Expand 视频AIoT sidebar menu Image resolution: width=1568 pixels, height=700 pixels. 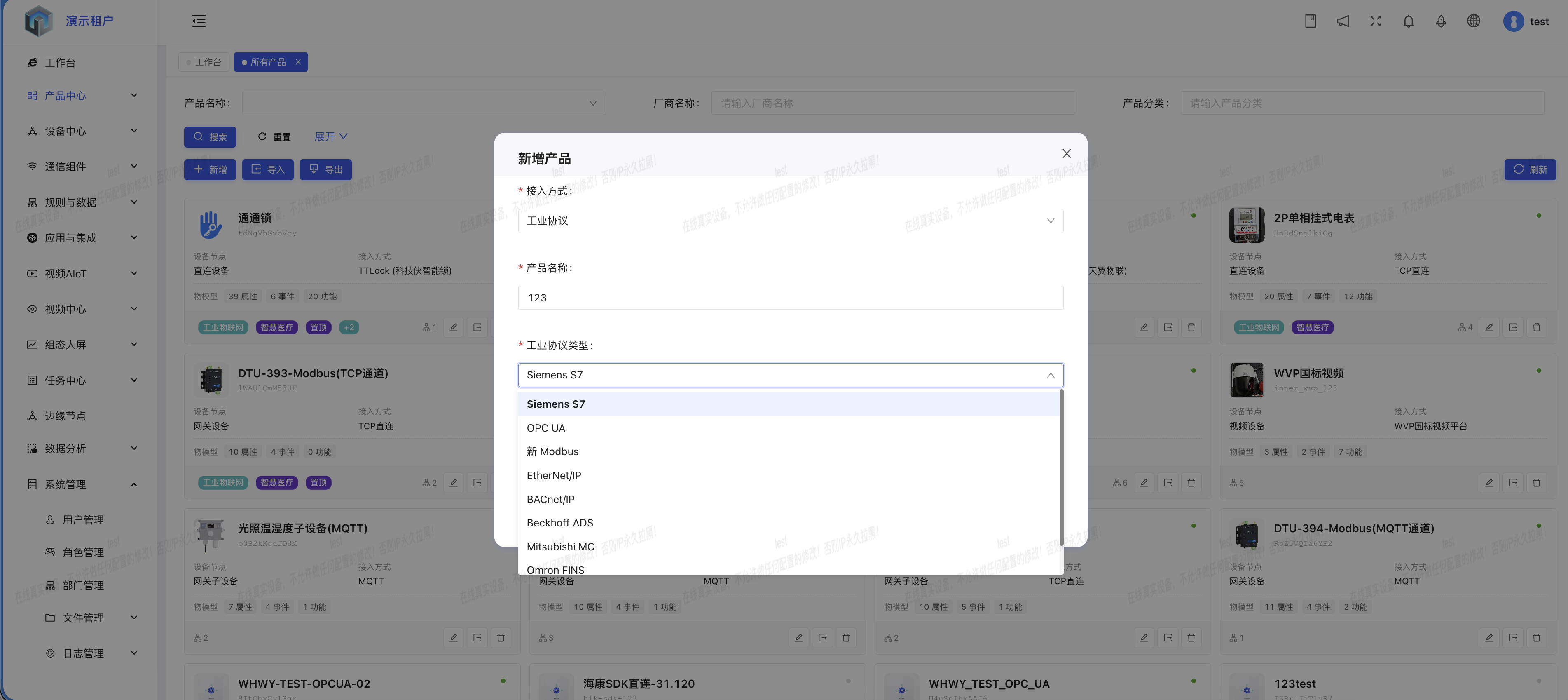[82, 274]
